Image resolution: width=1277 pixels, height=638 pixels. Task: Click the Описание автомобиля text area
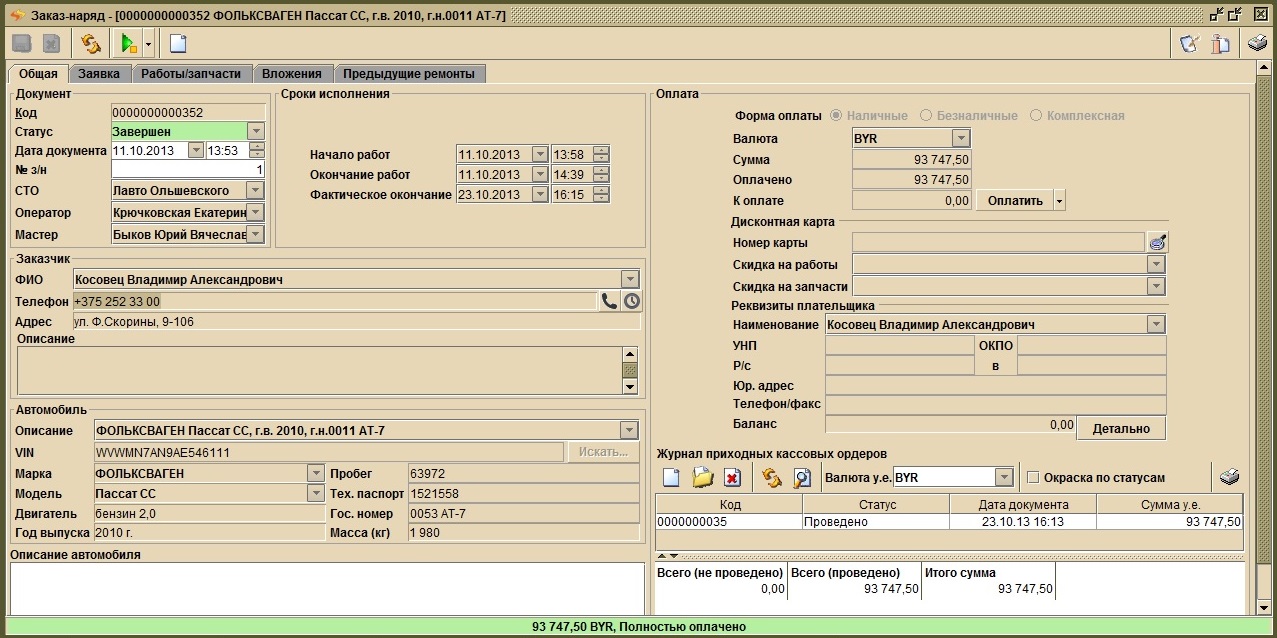(327, 588)
